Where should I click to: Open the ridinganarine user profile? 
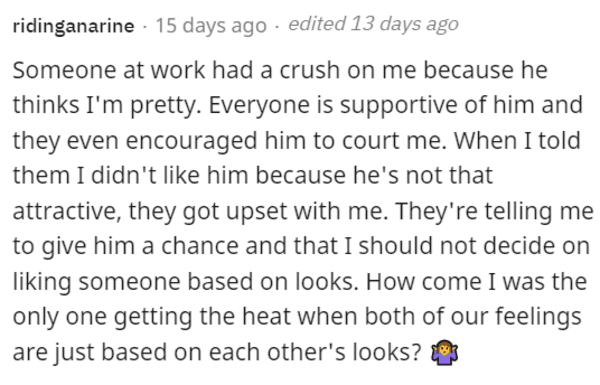[73, 26]
